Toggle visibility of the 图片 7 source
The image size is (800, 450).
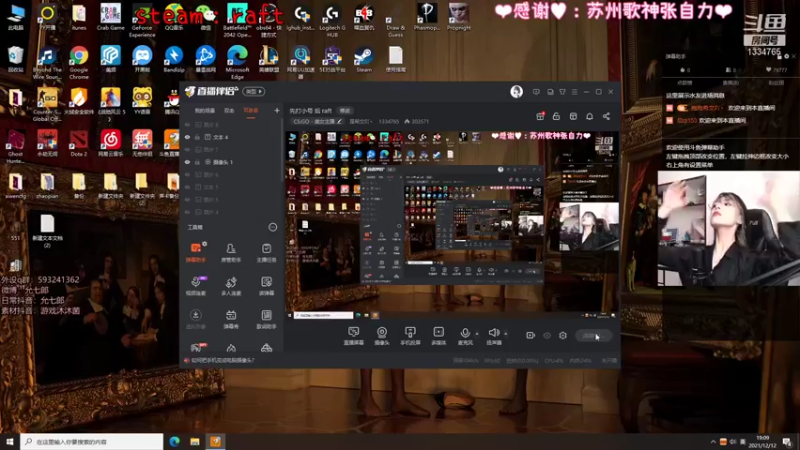[187, 149]
